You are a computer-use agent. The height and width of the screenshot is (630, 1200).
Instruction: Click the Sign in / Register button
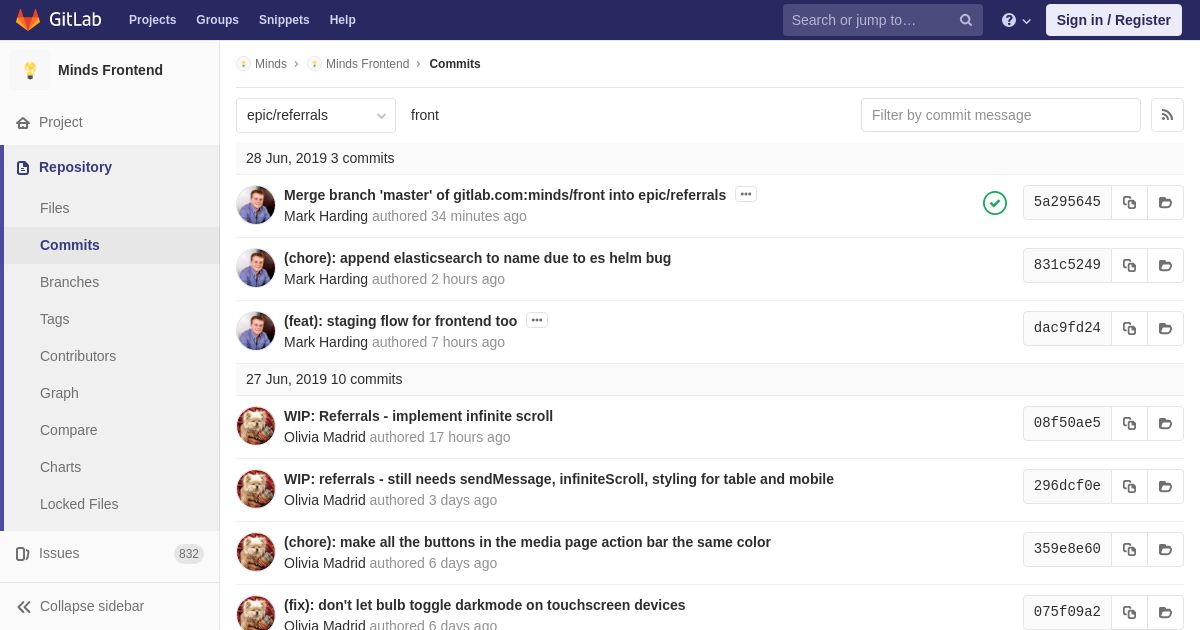click(1114, 20)
